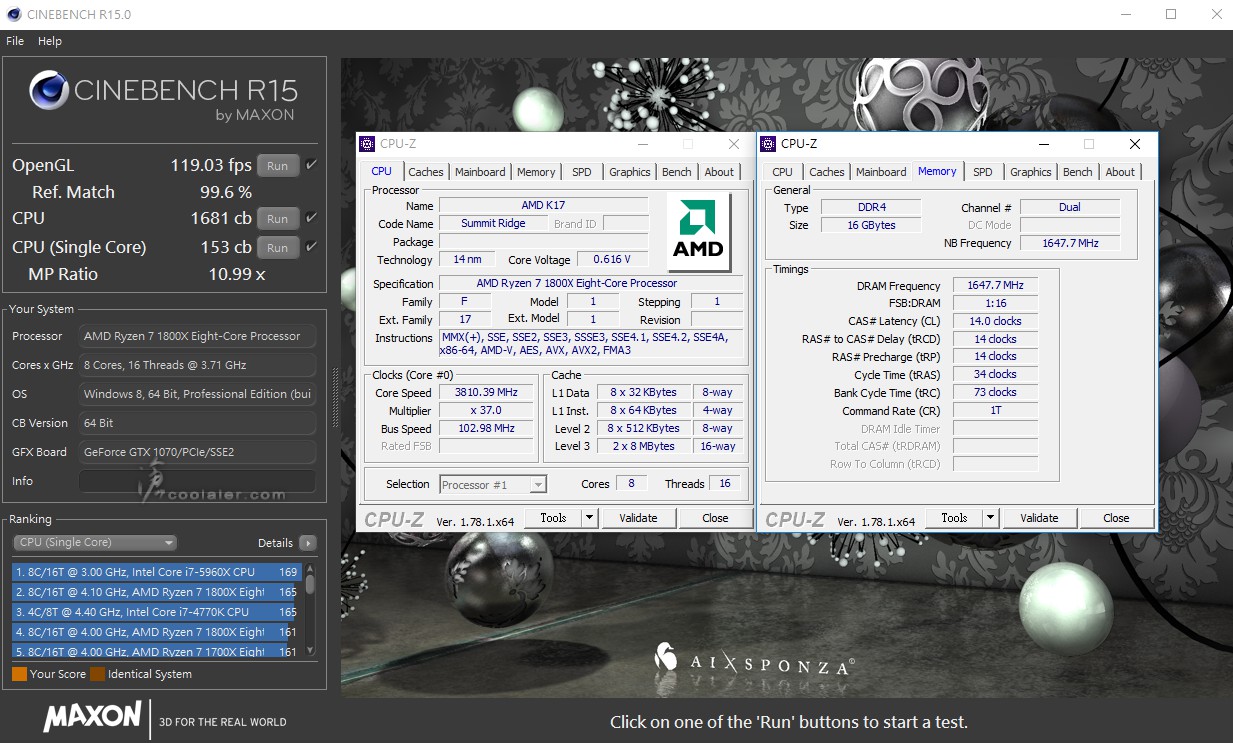Run the OpenGL benchmark
The height and width of the screenshot is (743, 1233).
[x=278, y=166]
